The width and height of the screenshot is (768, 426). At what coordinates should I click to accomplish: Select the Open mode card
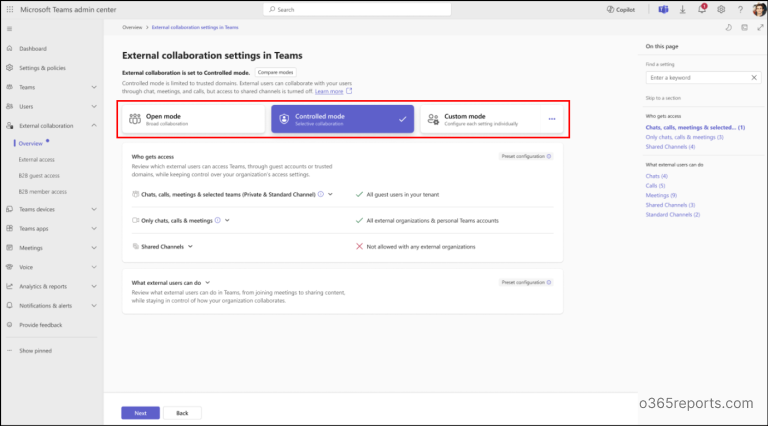[x=193, y=119]
